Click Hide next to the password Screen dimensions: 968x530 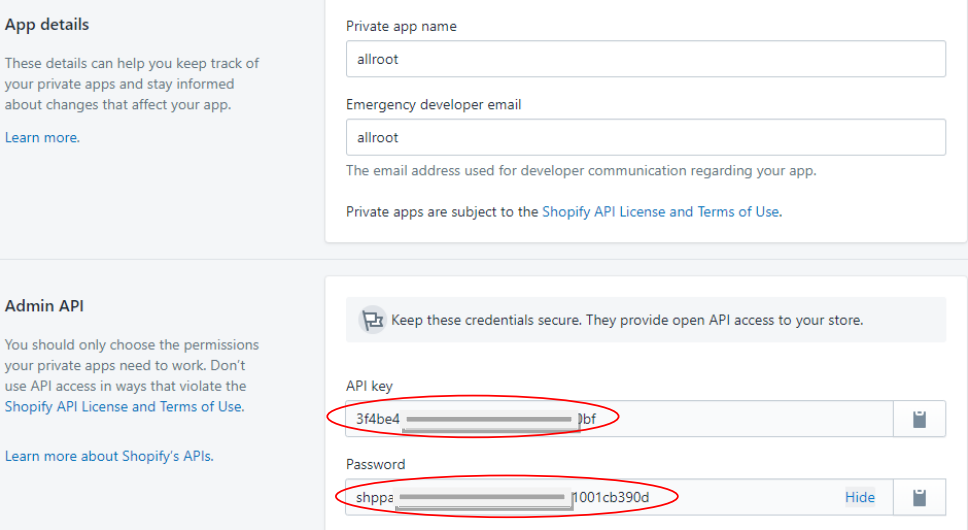click(x=859, y=497)
